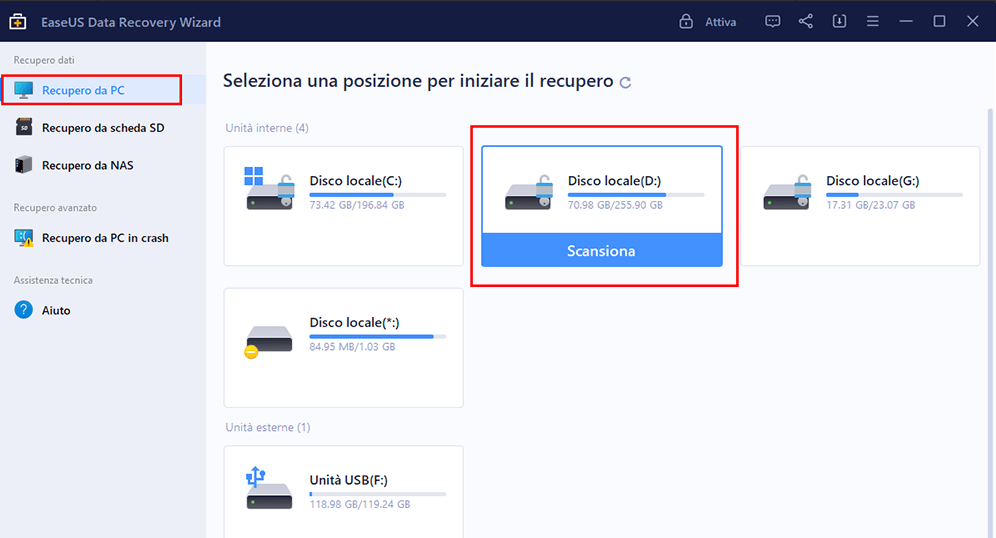Select the Disco locale(C:) drive icon
The height and width of the screenshot is (538, 996).
coord(269,189)
